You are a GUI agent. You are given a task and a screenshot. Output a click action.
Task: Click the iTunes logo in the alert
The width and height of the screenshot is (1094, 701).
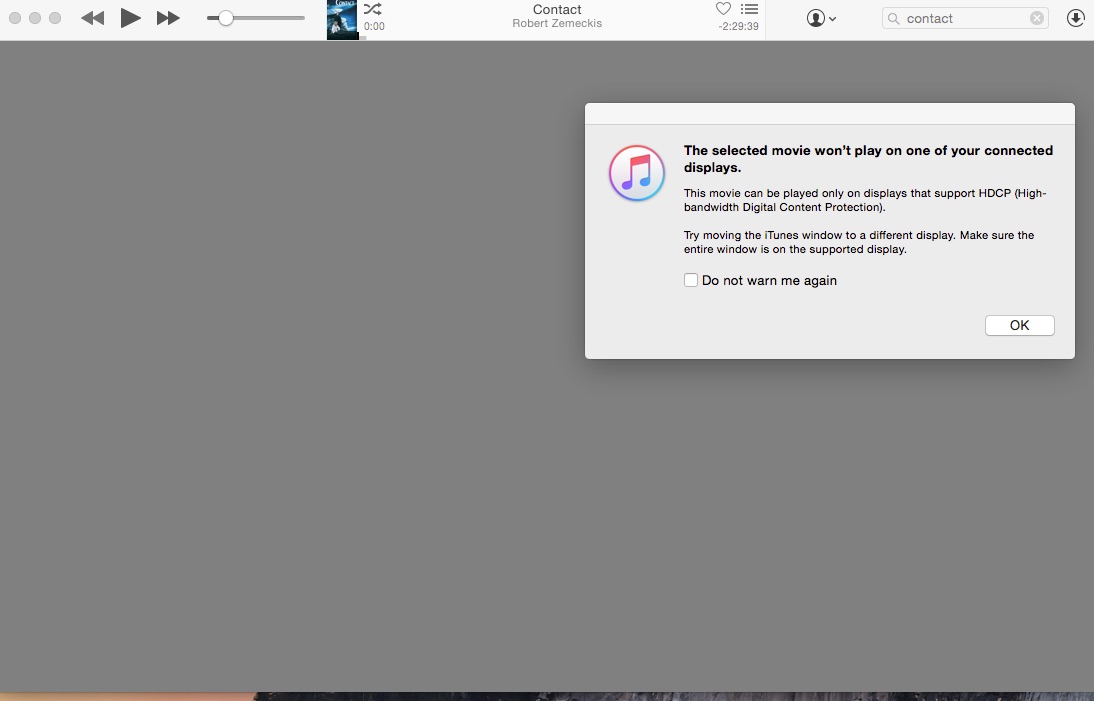pyautogui.click(x=637, y=173)
